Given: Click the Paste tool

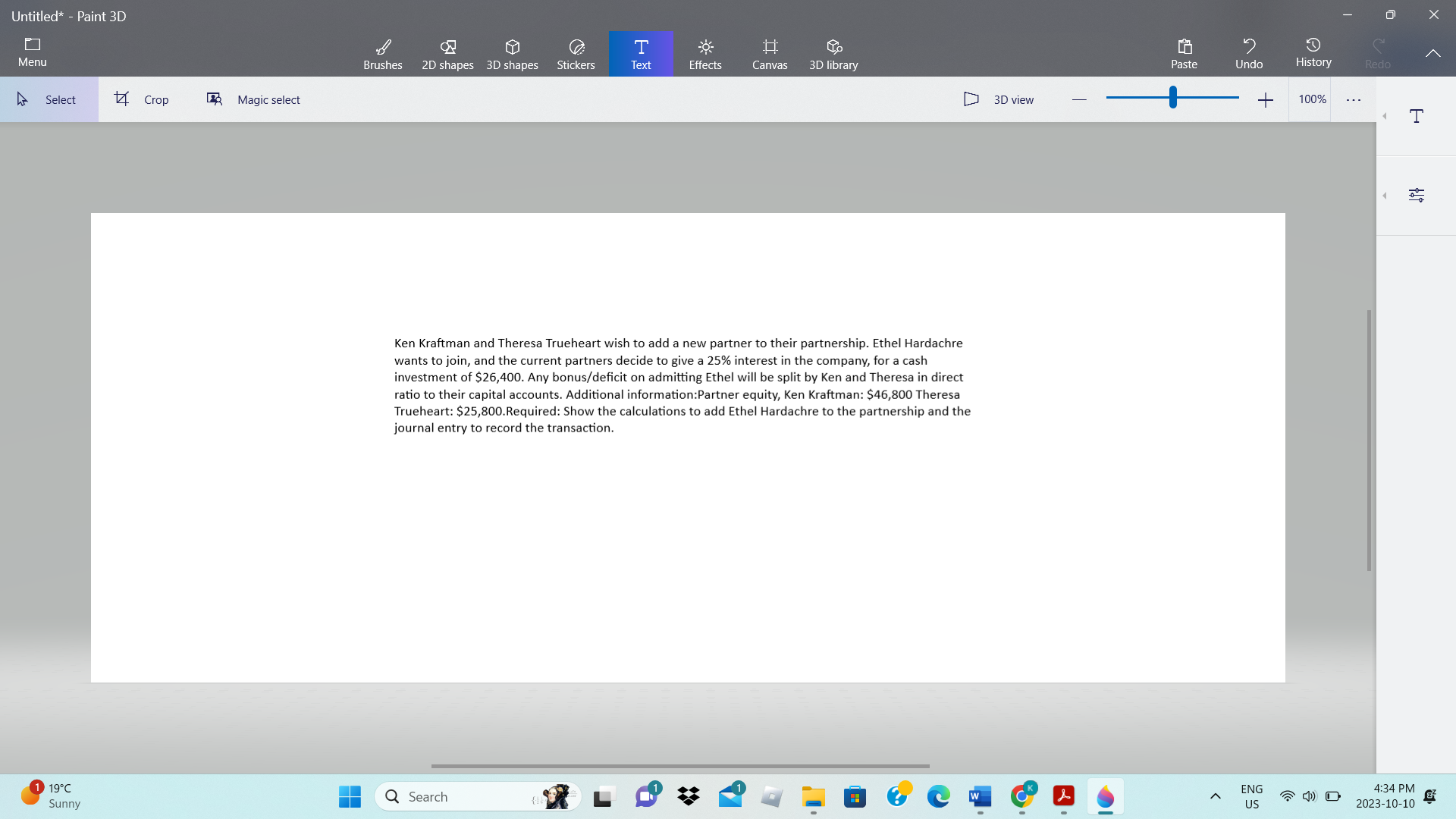Looking at the screenshot, I should (1184, 53).
